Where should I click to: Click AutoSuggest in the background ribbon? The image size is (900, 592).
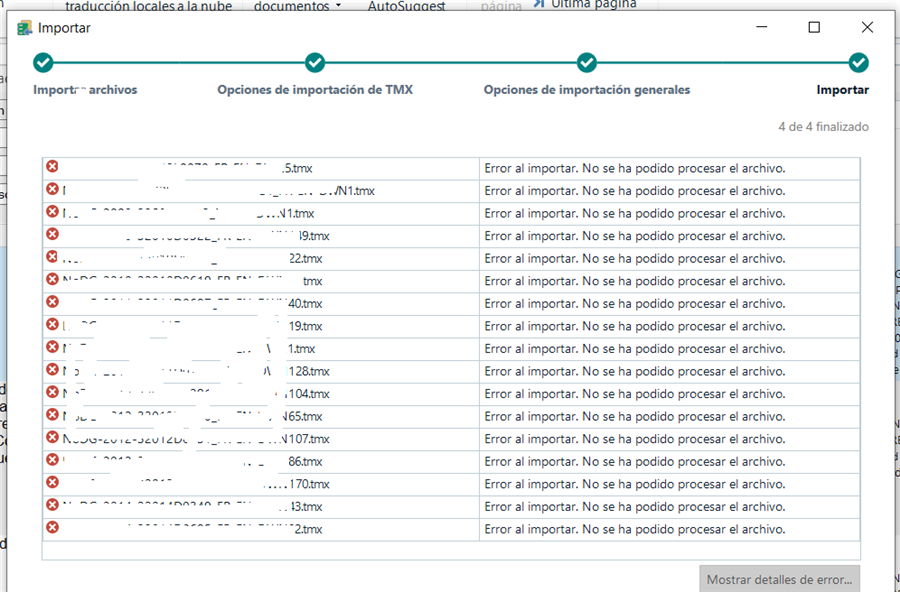point(406,6)
